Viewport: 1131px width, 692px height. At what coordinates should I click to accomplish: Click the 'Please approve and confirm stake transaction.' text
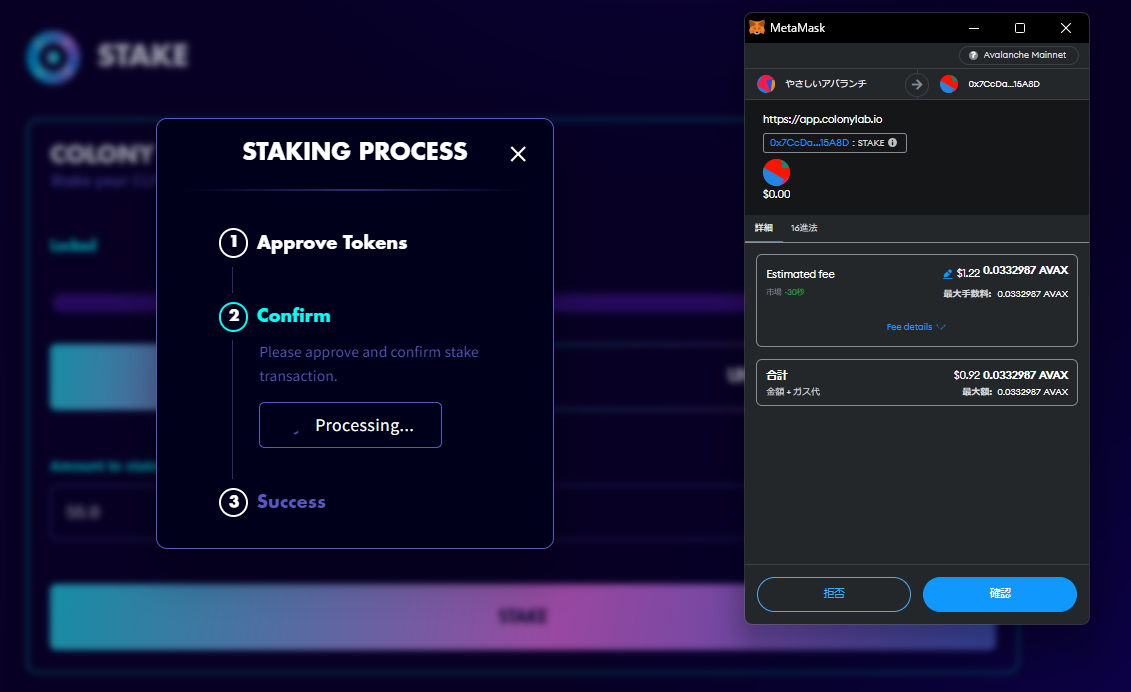tap(369, 364)
